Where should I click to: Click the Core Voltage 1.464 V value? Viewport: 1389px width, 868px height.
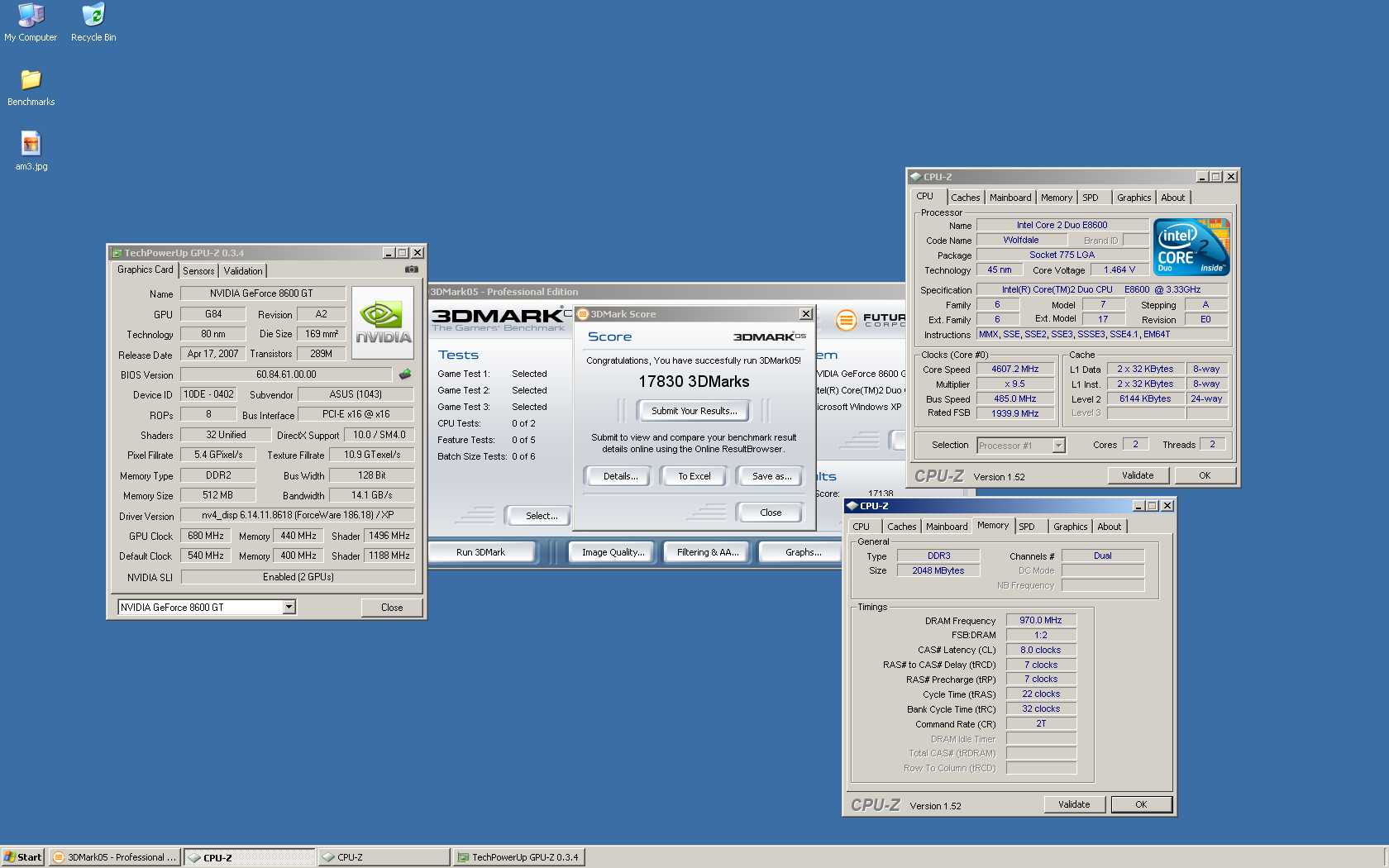click(x=1119, y=270)
